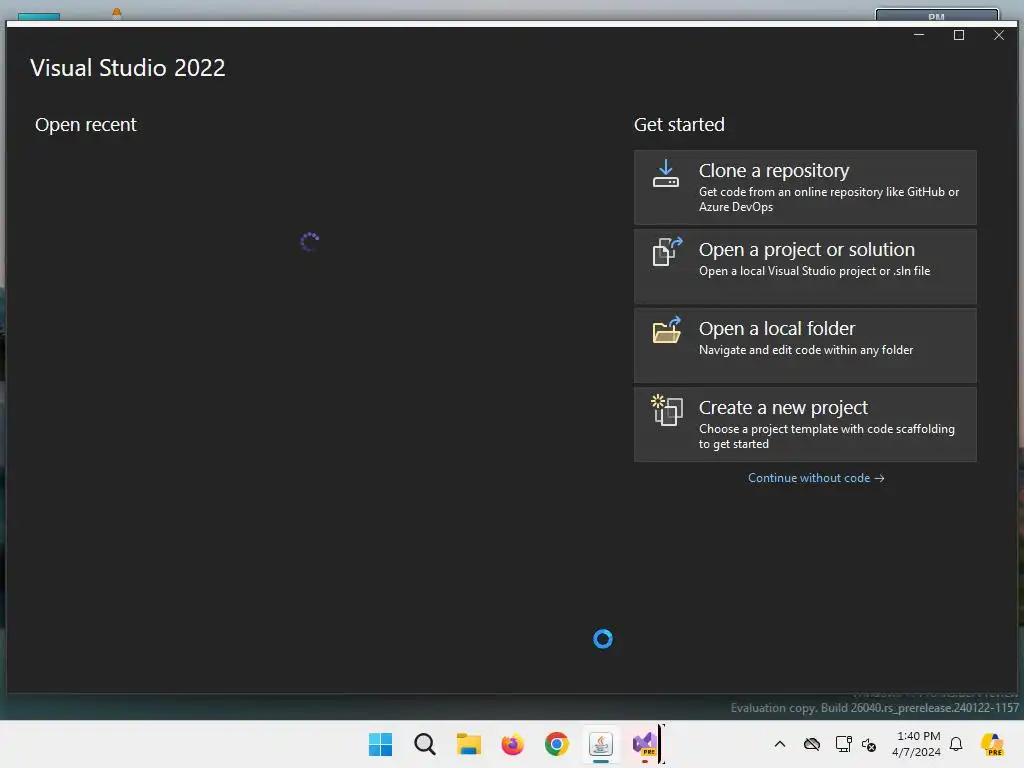This screenshot has height=768, width=1024.
Task: Close the Visual Studio 2022 window
Action: coord(999,35)
